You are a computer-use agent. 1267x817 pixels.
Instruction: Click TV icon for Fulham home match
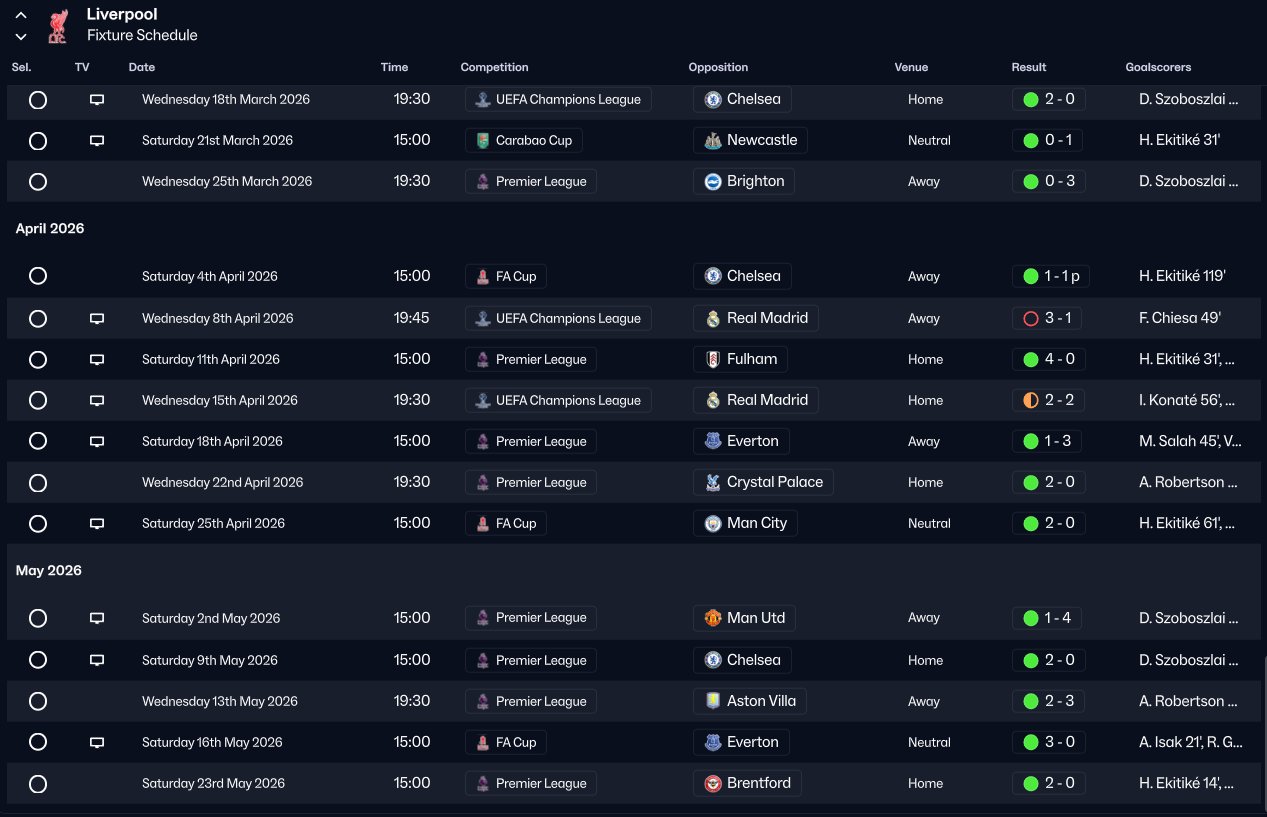click(97, 360)
